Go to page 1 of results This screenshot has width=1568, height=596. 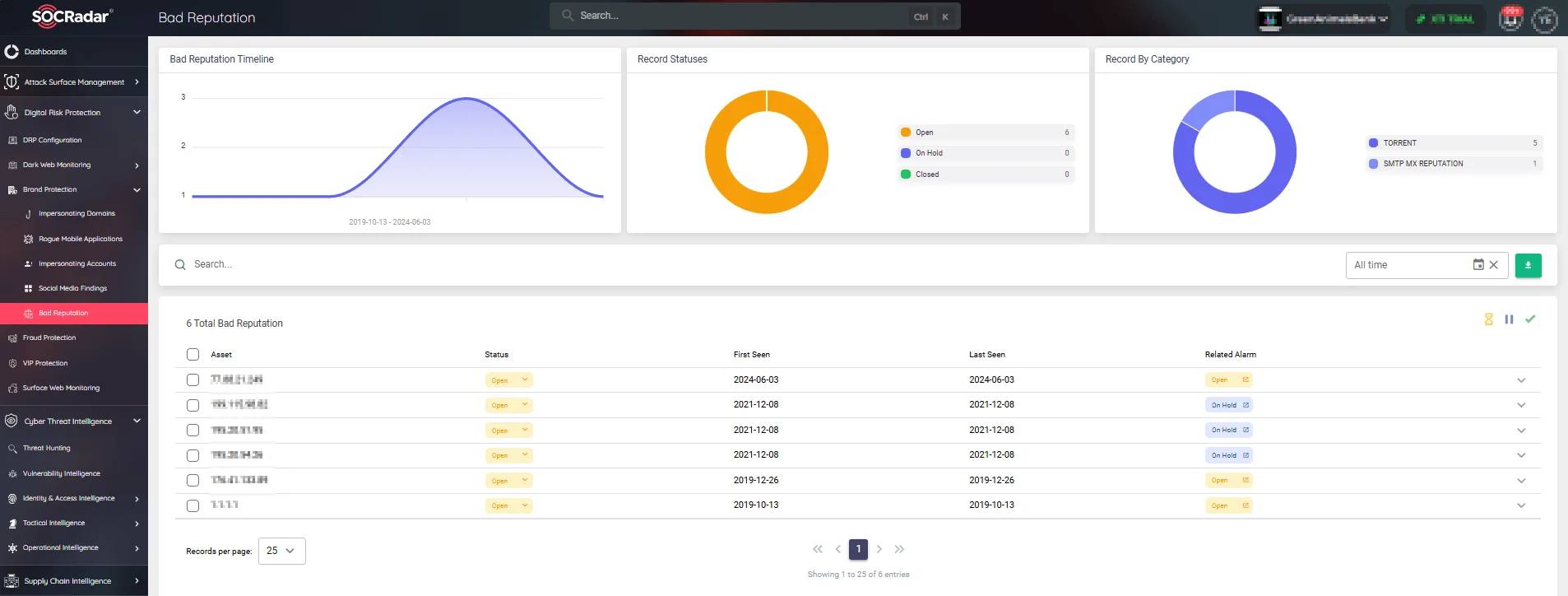(x=858, y=549)
